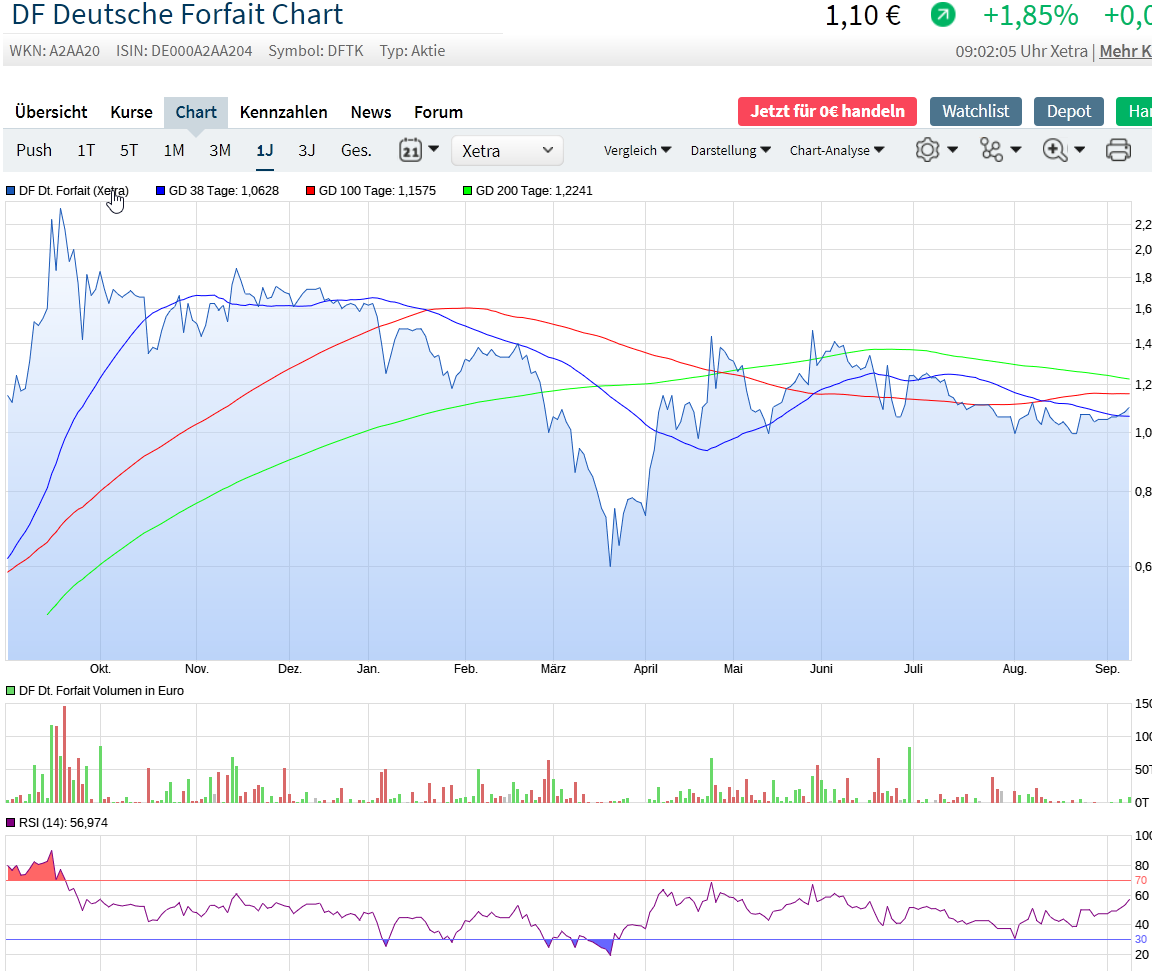Click the RSI (14): 56,974 label
This screenshot has height=971, width=1152.
(63, 823)
